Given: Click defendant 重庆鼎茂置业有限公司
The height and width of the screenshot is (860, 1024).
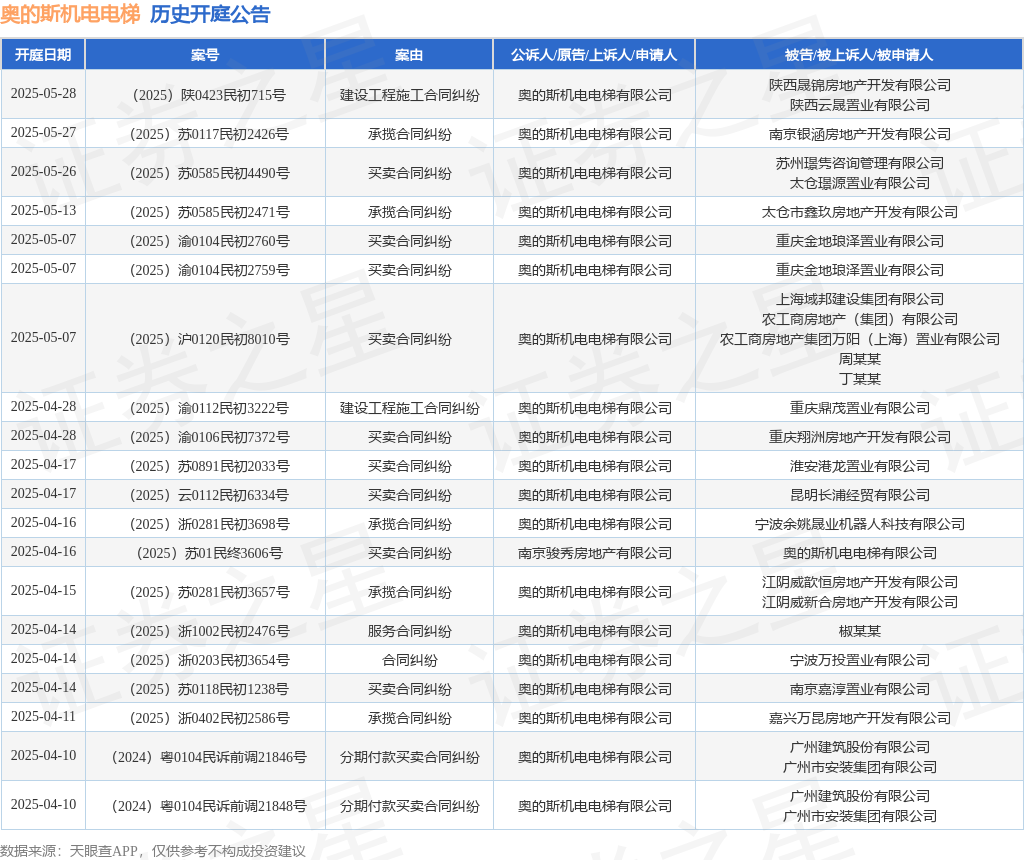Looking at the screenshot, I should click(x=859, y=409).
